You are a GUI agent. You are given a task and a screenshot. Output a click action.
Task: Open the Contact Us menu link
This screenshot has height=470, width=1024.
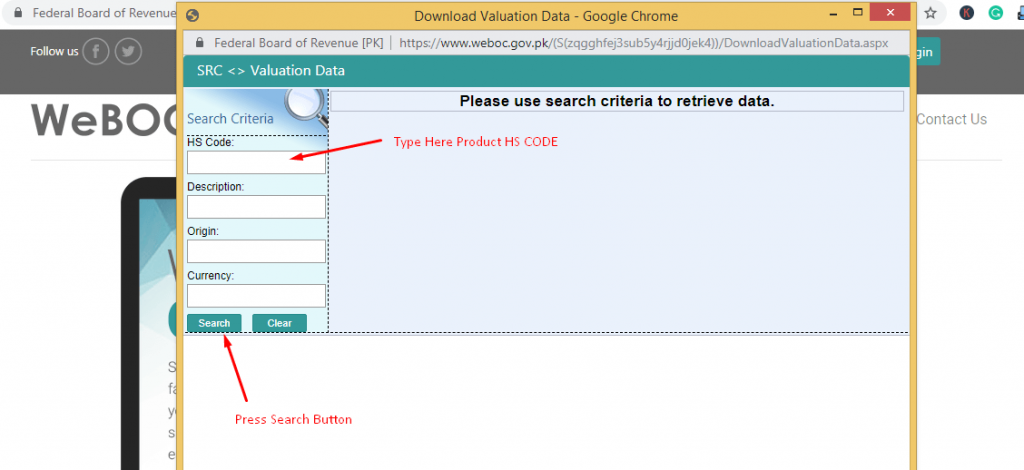pos(952,119)
